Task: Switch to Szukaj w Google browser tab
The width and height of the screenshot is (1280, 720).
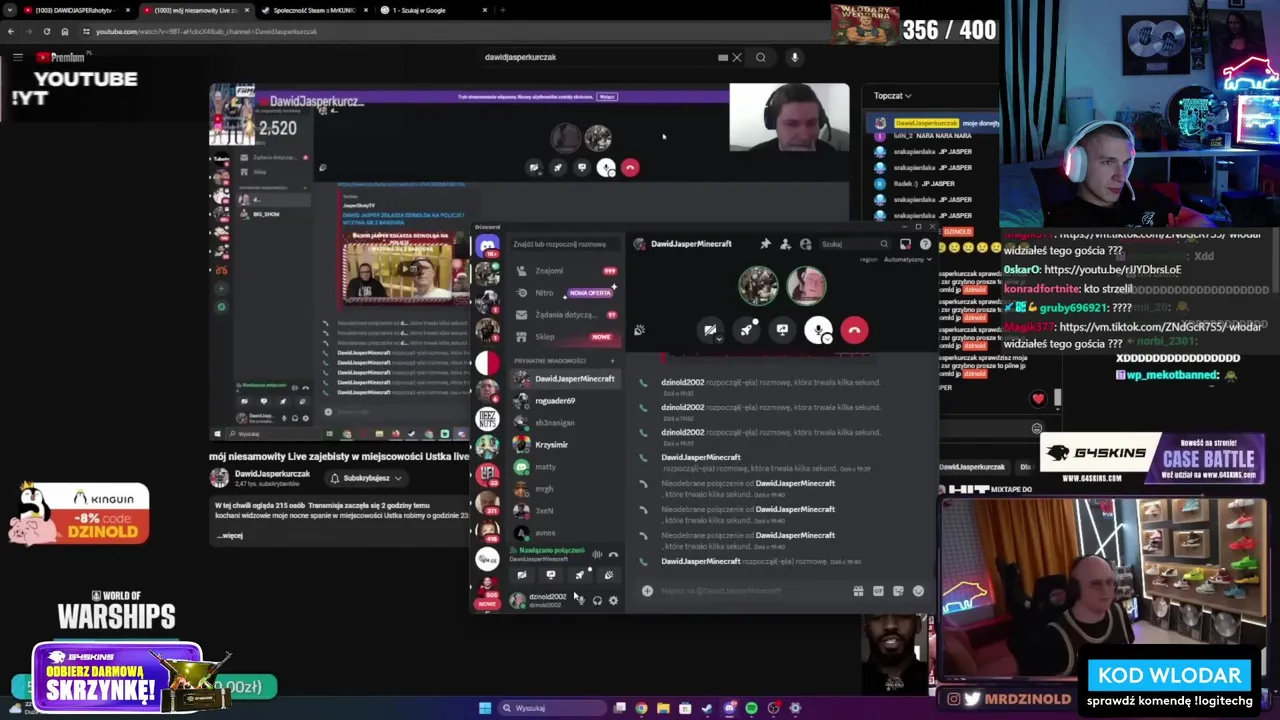Action: coord(433,10)
